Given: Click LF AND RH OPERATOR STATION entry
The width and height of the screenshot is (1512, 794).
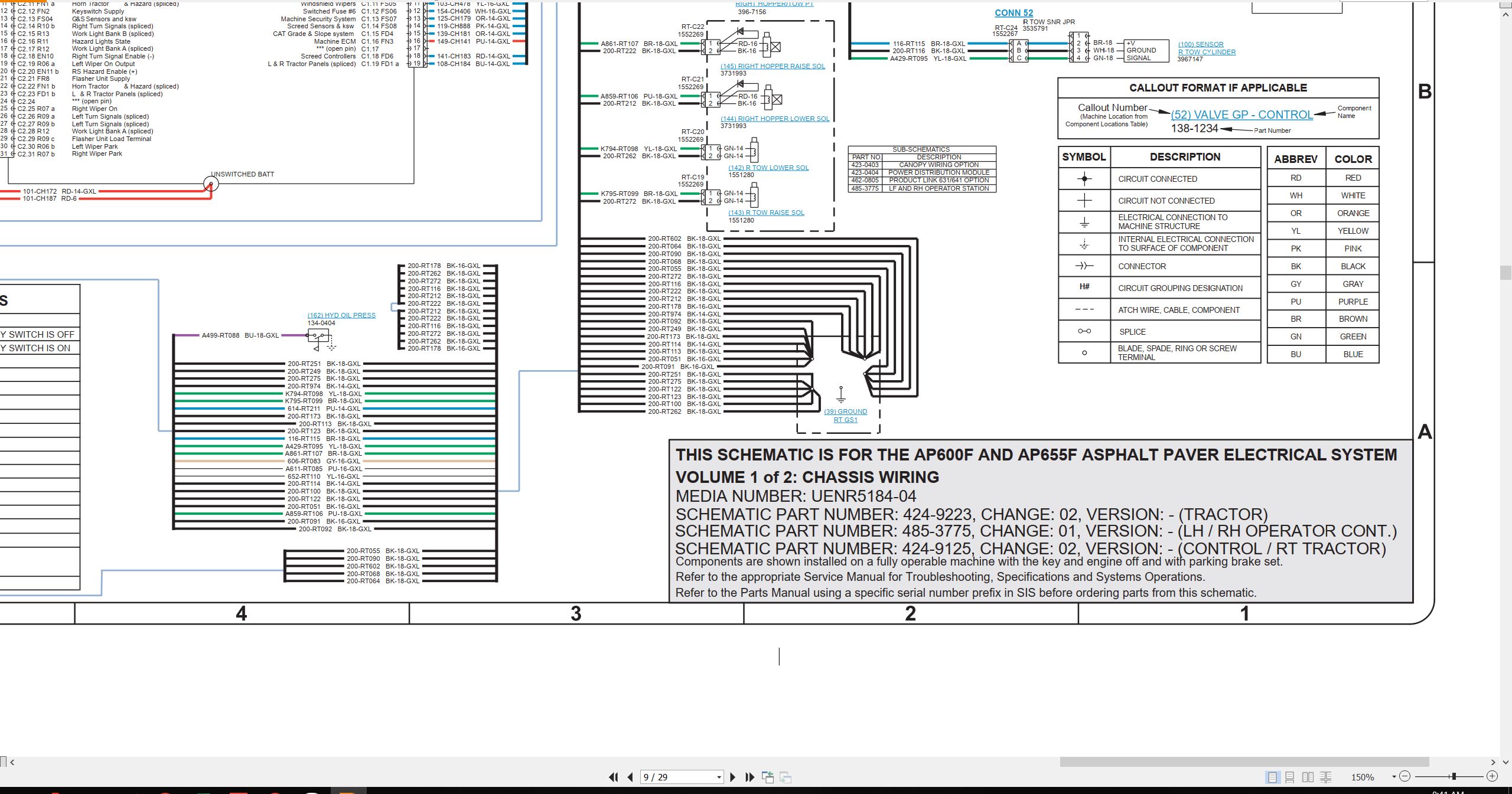Looking at the screenshot, I should pyautogui.click(x=939, y=188).
